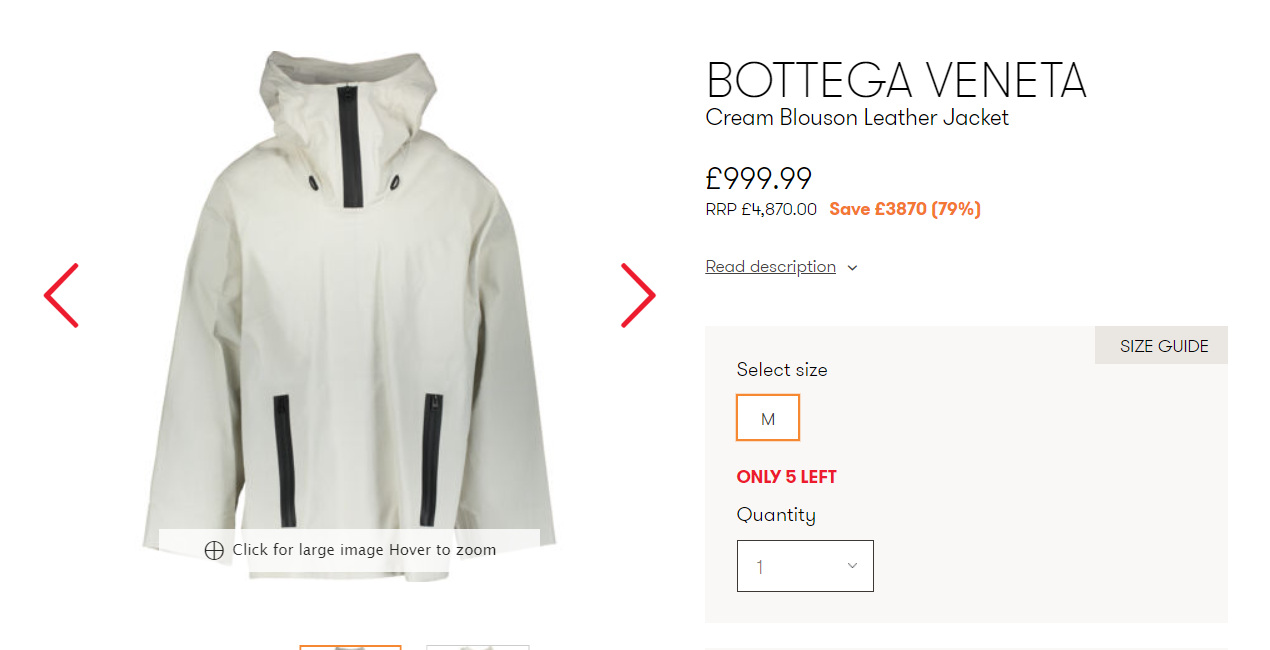Select the second product thumbnail
The image size is (1270, 650).
click(x=477, y=647)
